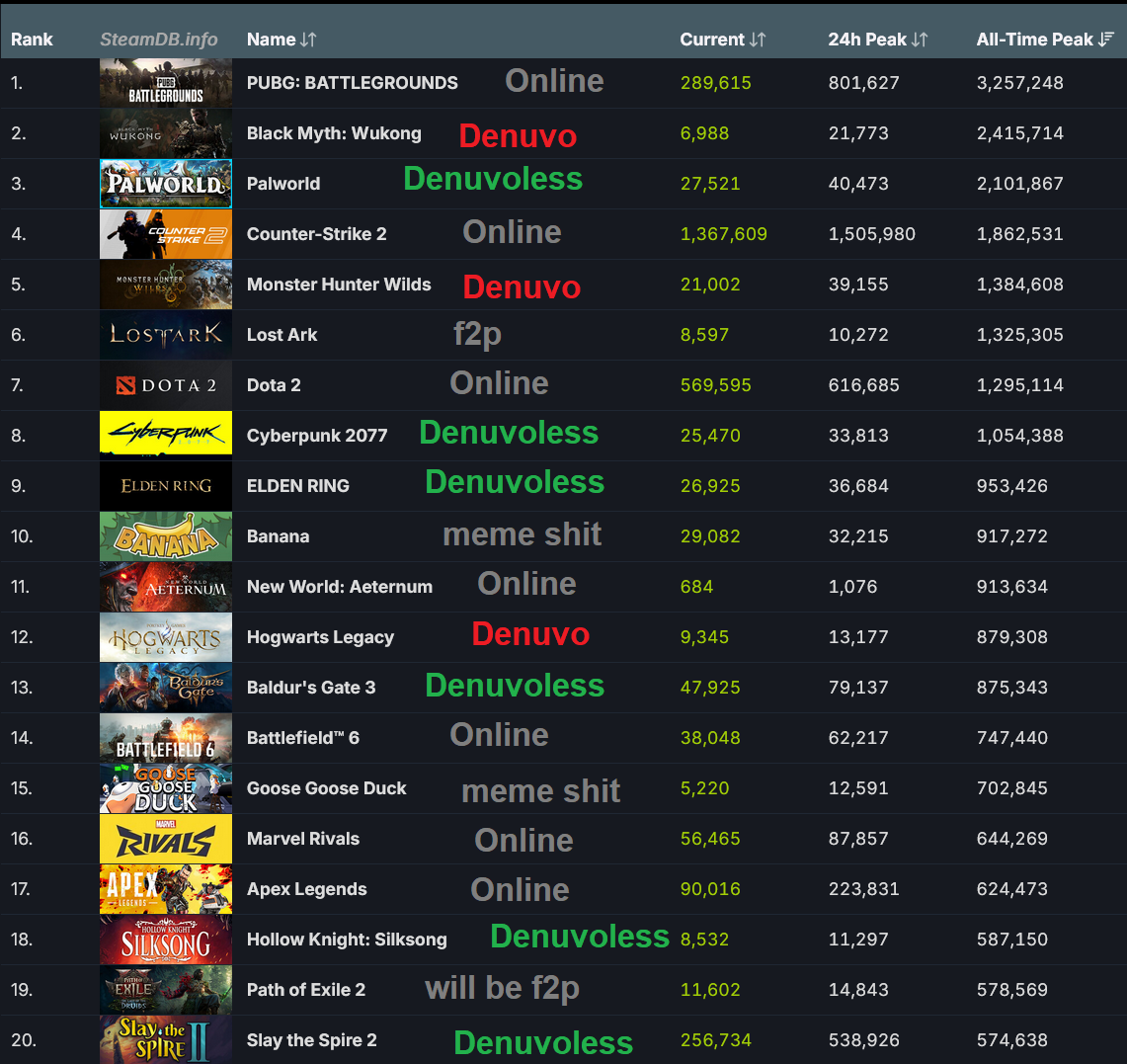The width and height of the screenshot is (1127, 1064).
Task: Click New World Aeternum banner
Action: pyautogui.click(x=166, y=587)
